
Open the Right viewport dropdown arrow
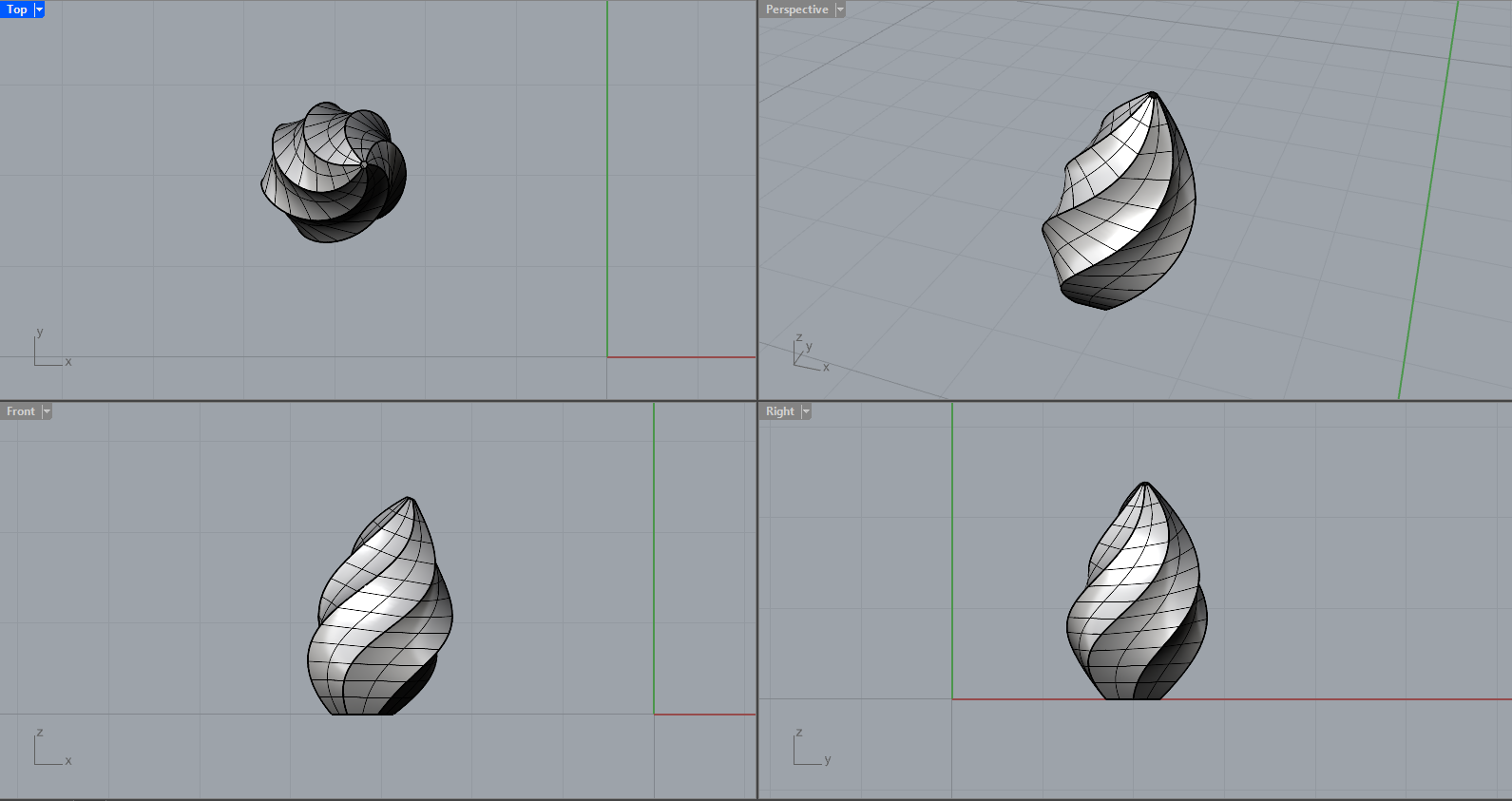tap(806, 411)
